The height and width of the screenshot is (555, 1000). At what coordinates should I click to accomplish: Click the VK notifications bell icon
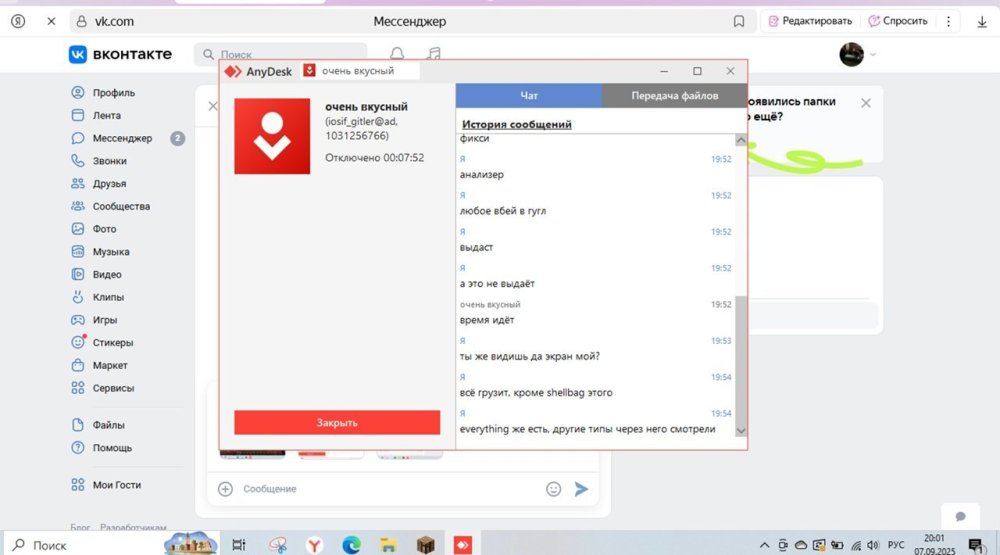click(397, 54)
